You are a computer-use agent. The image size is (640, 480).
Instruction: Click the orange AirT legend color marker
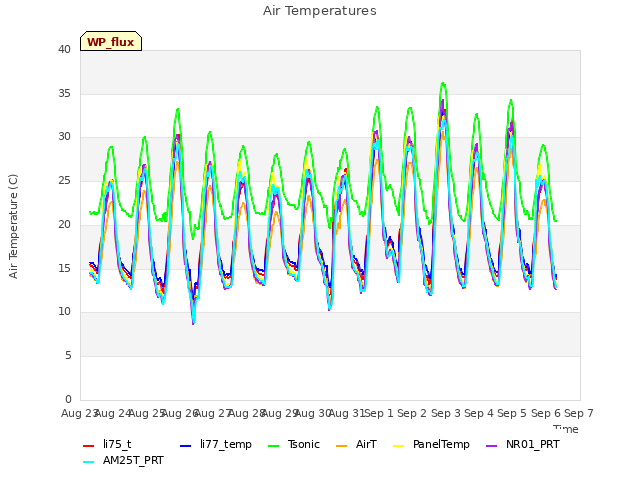coord(342,446)
